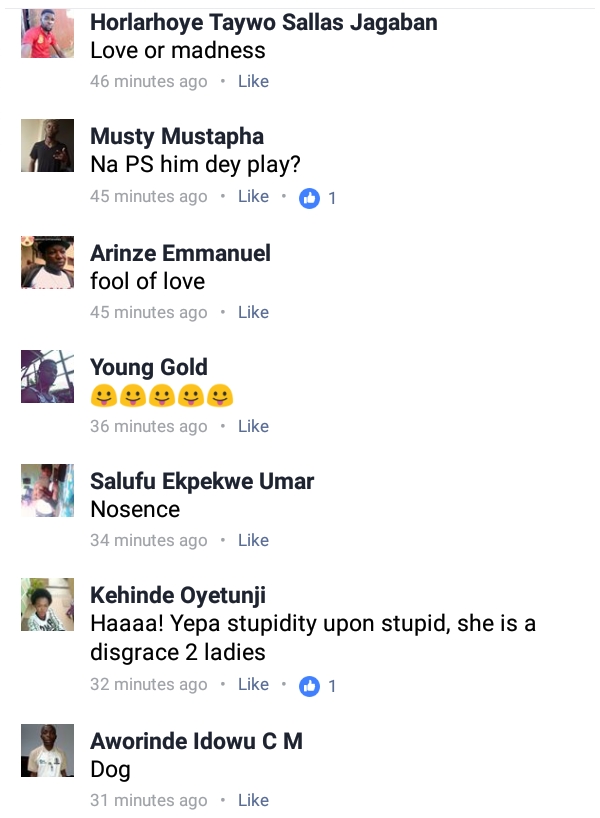
Task: Open Young Gold's profile photo
Action: point(48,377)
